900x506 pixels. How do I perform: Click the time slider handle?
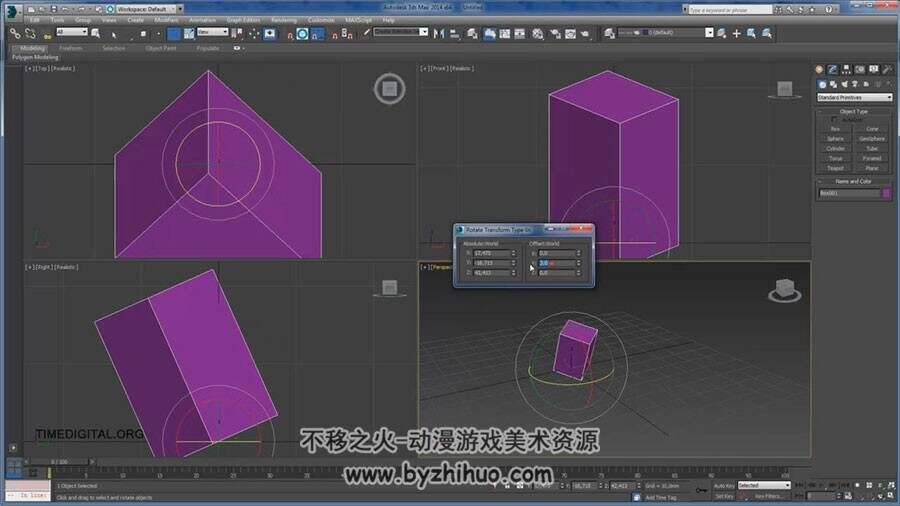[x=57, y=461]
